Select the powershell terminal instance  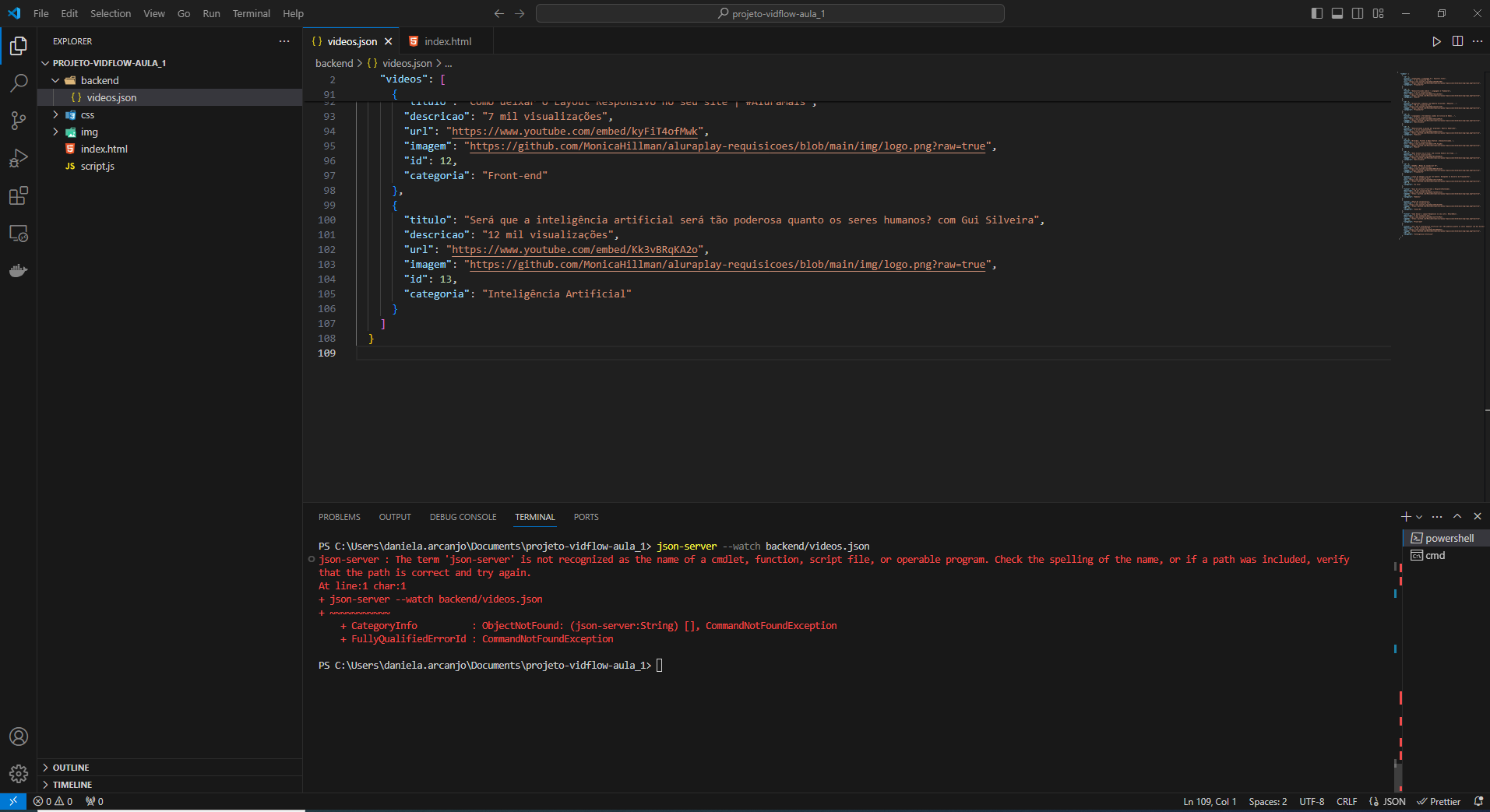(1446, 538)
